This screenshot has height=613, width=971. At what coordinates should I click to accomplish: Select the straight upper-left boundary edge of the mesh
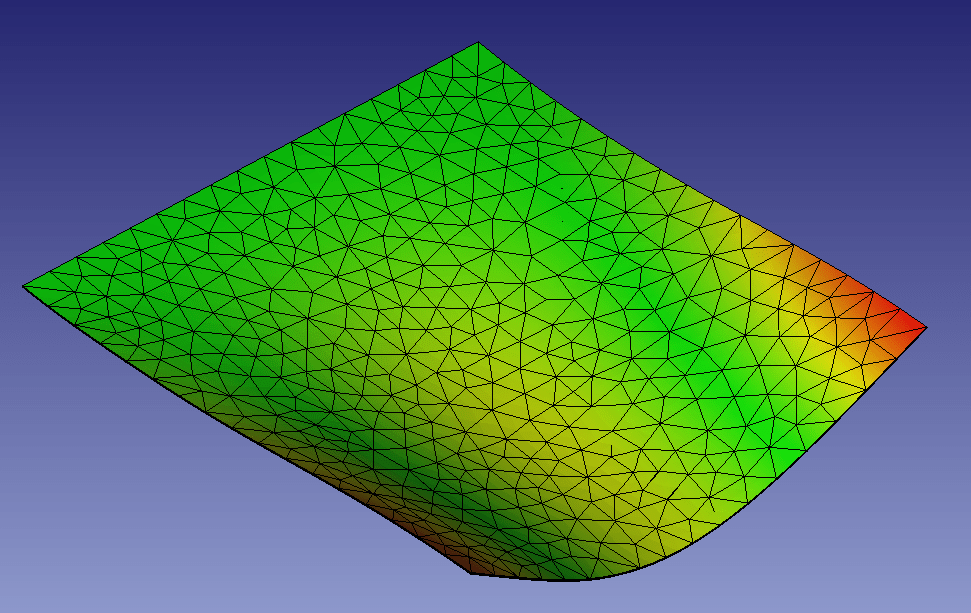tap(250, 165)
